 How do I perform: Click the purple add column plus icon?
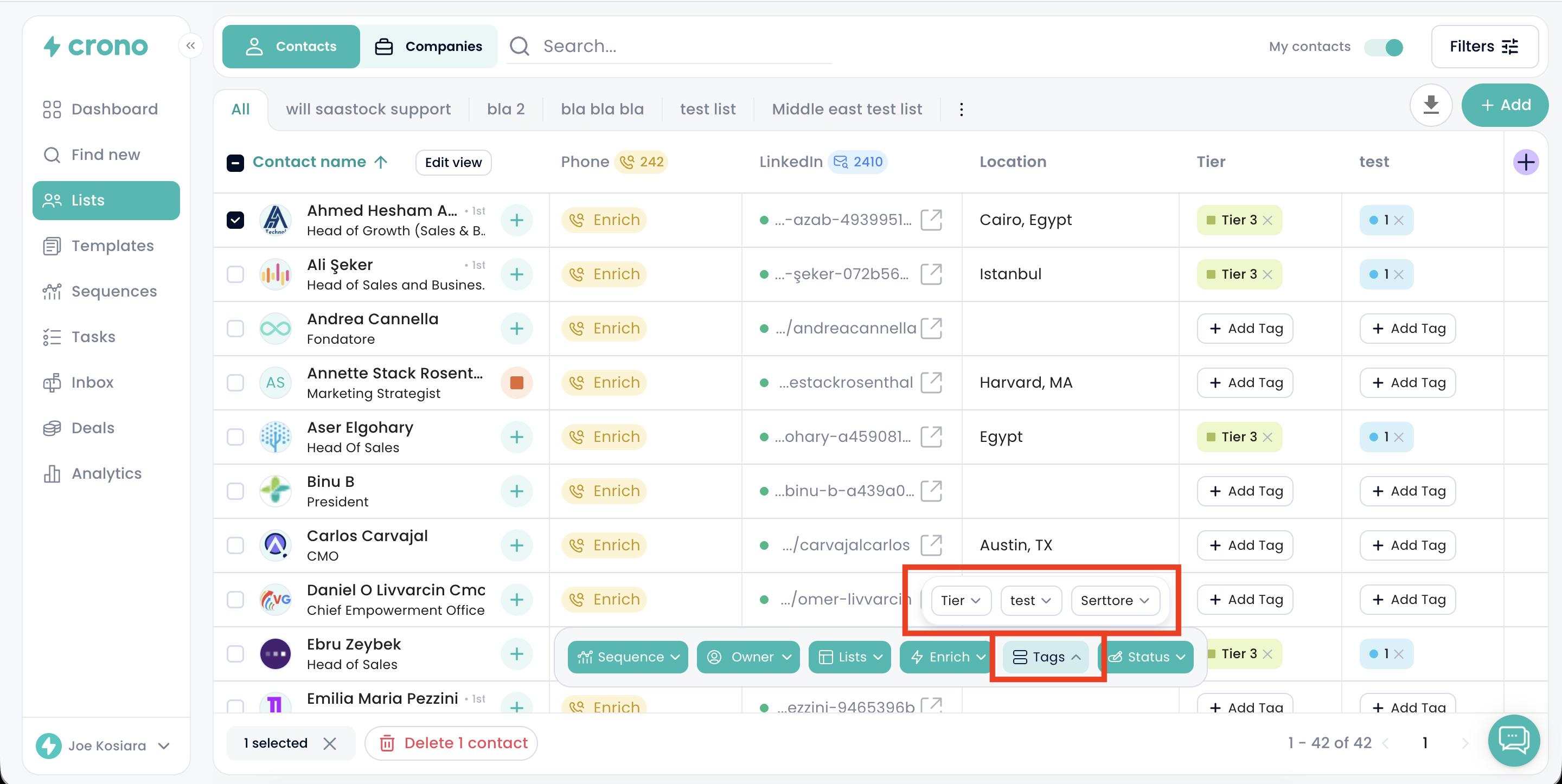(1525, 162)
